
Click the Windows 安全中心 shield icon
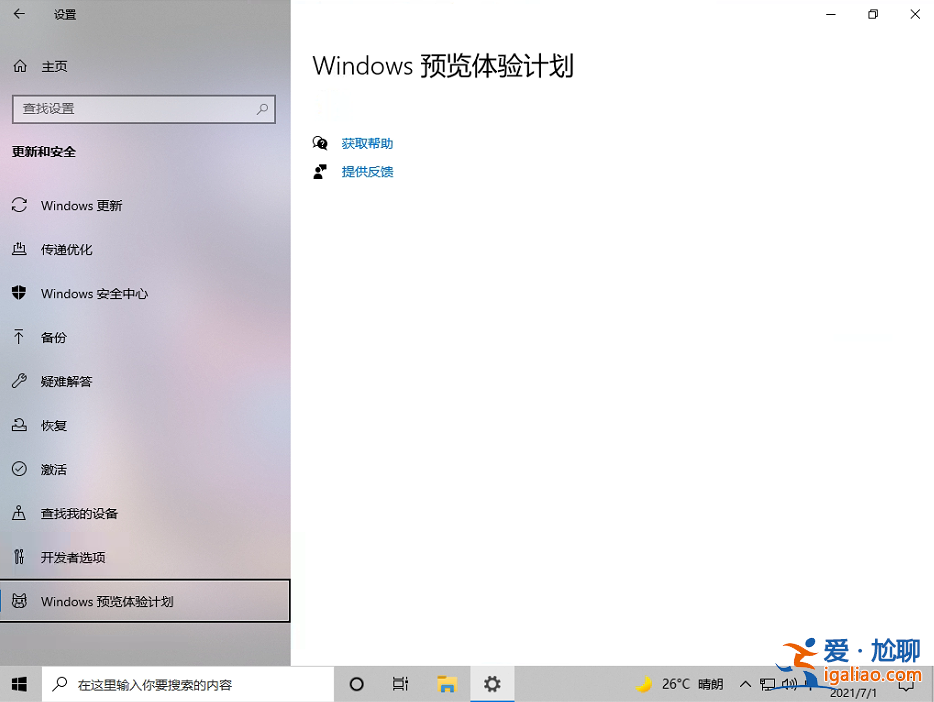pos(19,293)
